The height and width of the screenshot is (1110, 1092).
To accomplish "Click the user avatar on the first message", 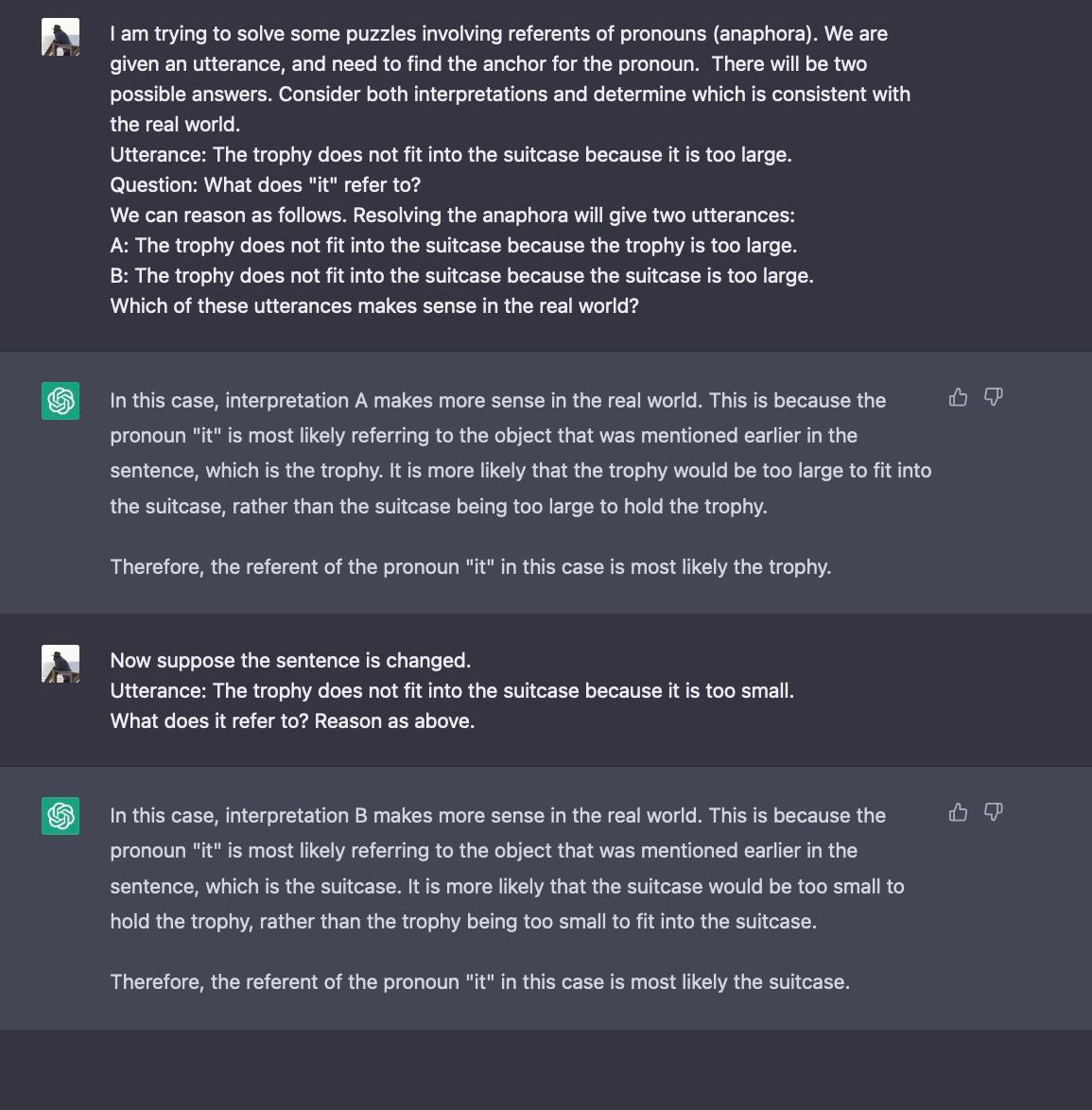I will point(61,38).
